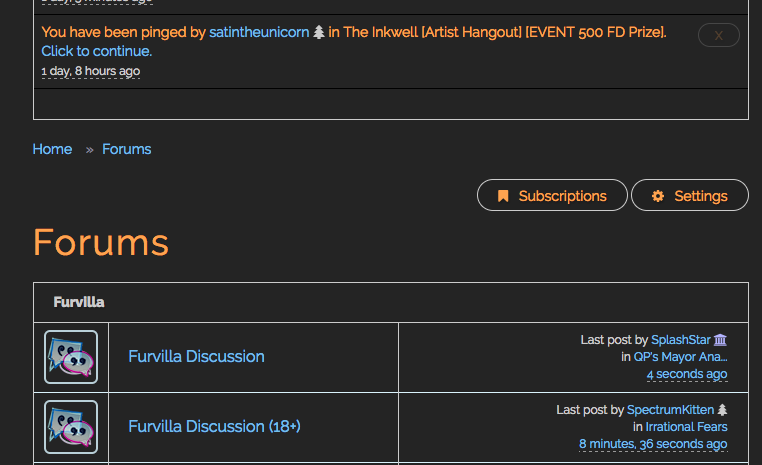Go to Home breadcrumb
This screenshot has width=762, height=465.
click(52, 149)
